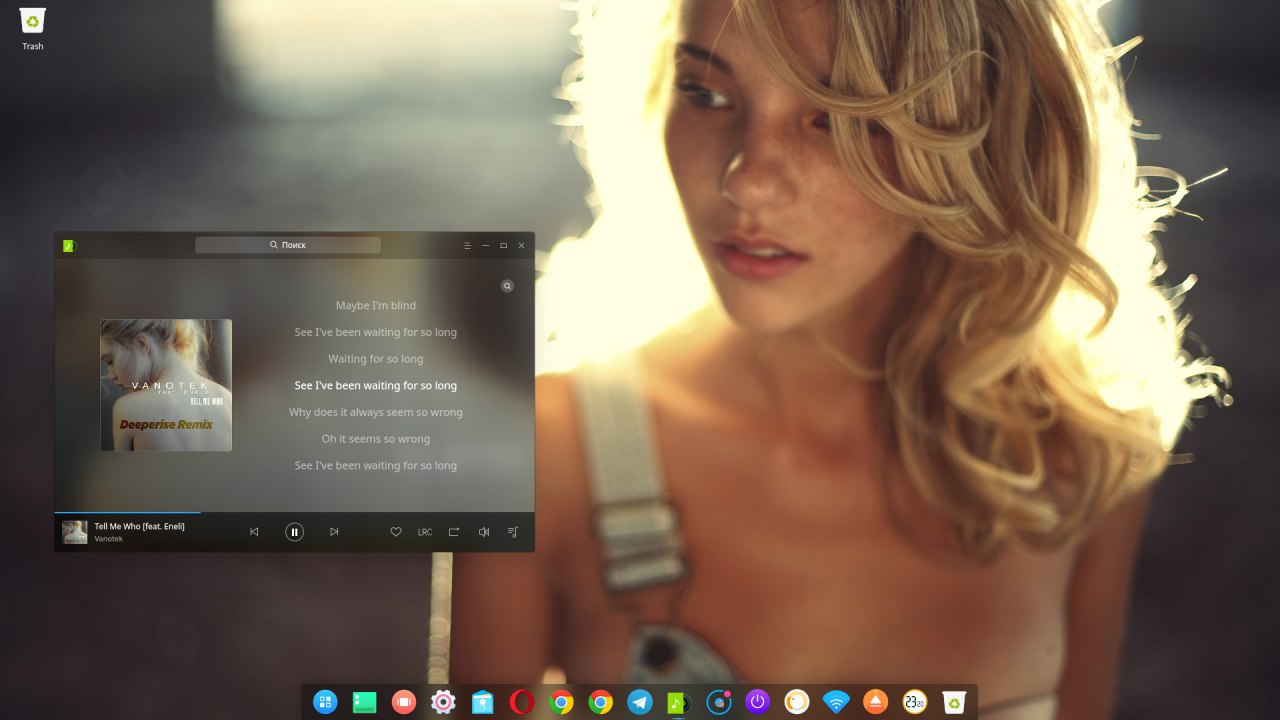Open the launcher from the dock
Viewport: 1280px width, 720px height.
click(325, 702)
